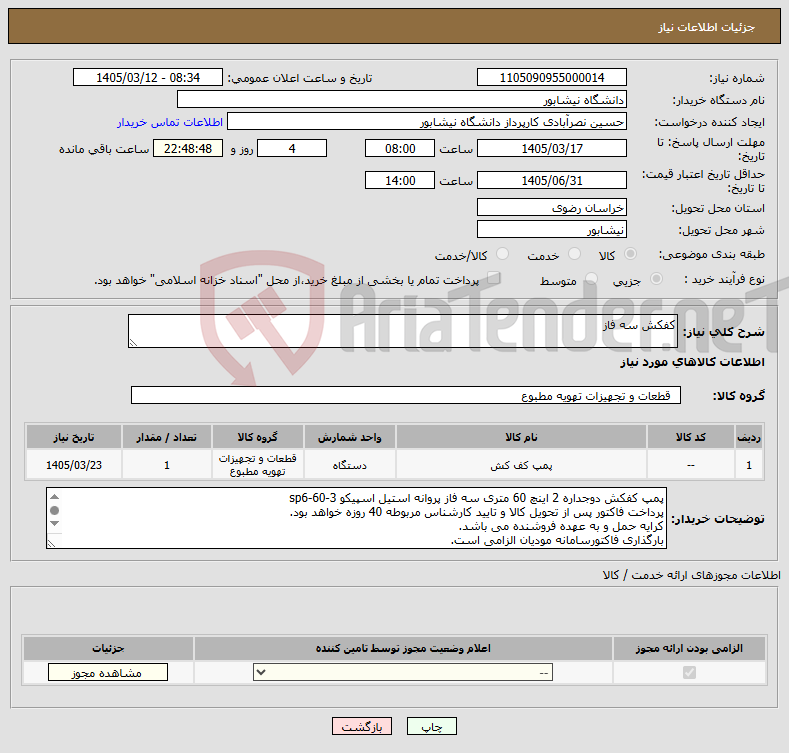Viewport: 789px width, 753px height.
Task: Toggle the الزامی بودن ارائه مجوز checkbox
Action: [689, 672]
